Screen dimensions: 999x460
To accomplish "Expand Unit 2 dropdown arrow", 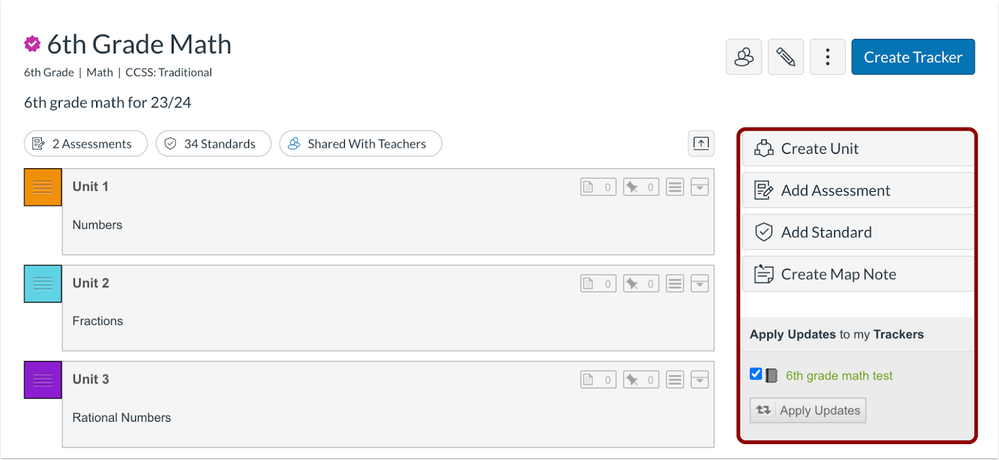I will [x=700, y=284].
